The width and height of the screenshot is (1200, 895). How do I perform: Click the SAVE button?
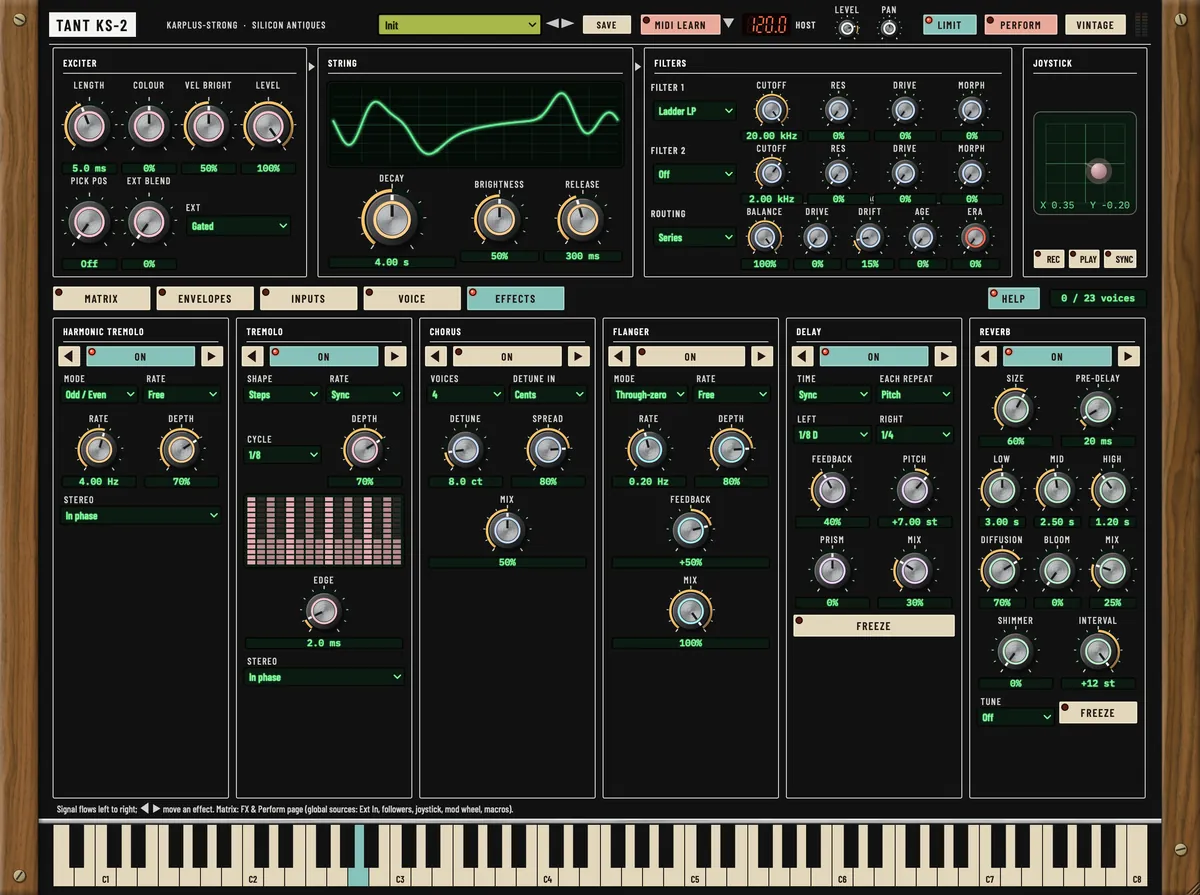pos(607,25)
